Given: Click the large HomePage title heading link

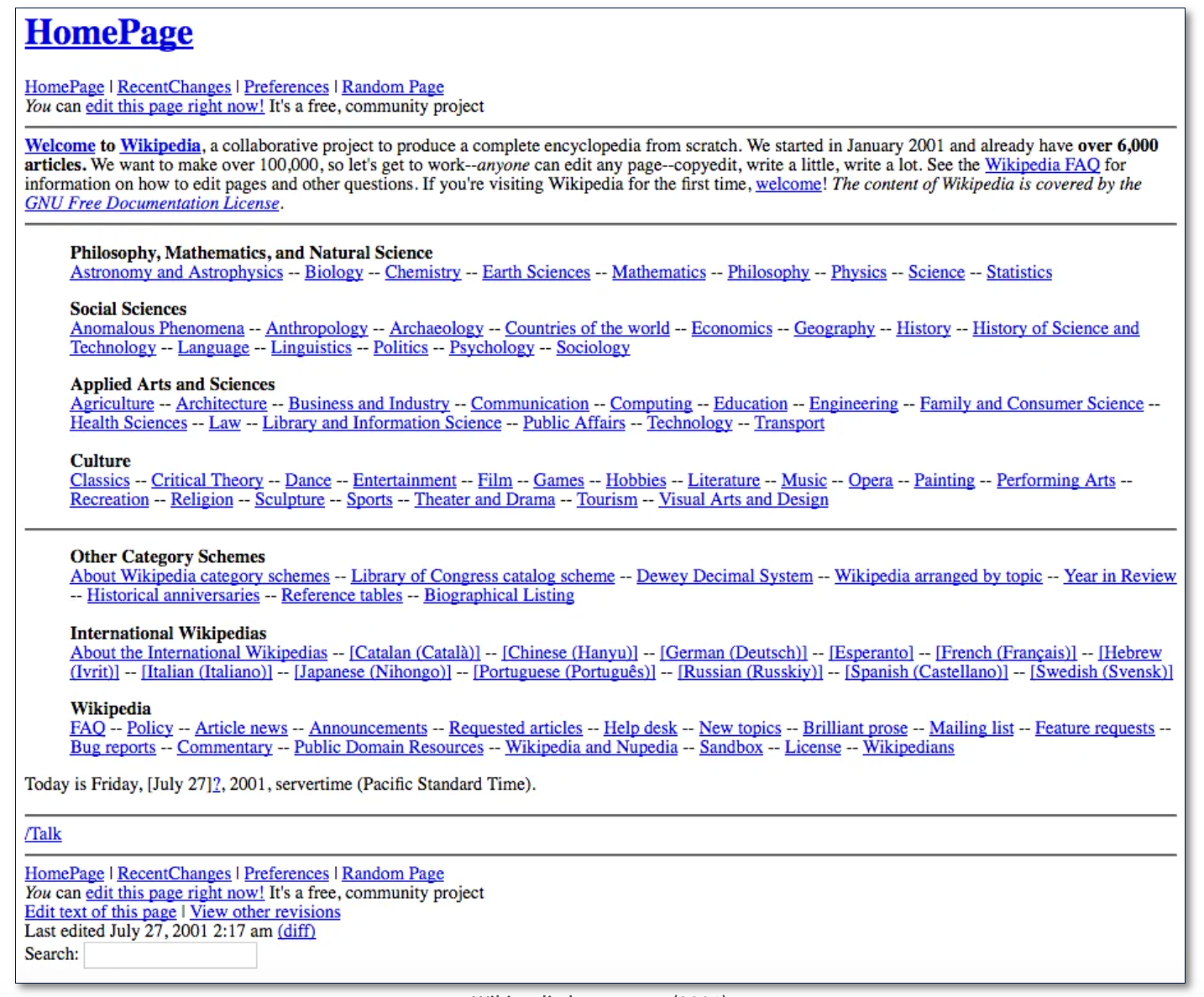Looking at the screenshot, I should pos(108,33).
